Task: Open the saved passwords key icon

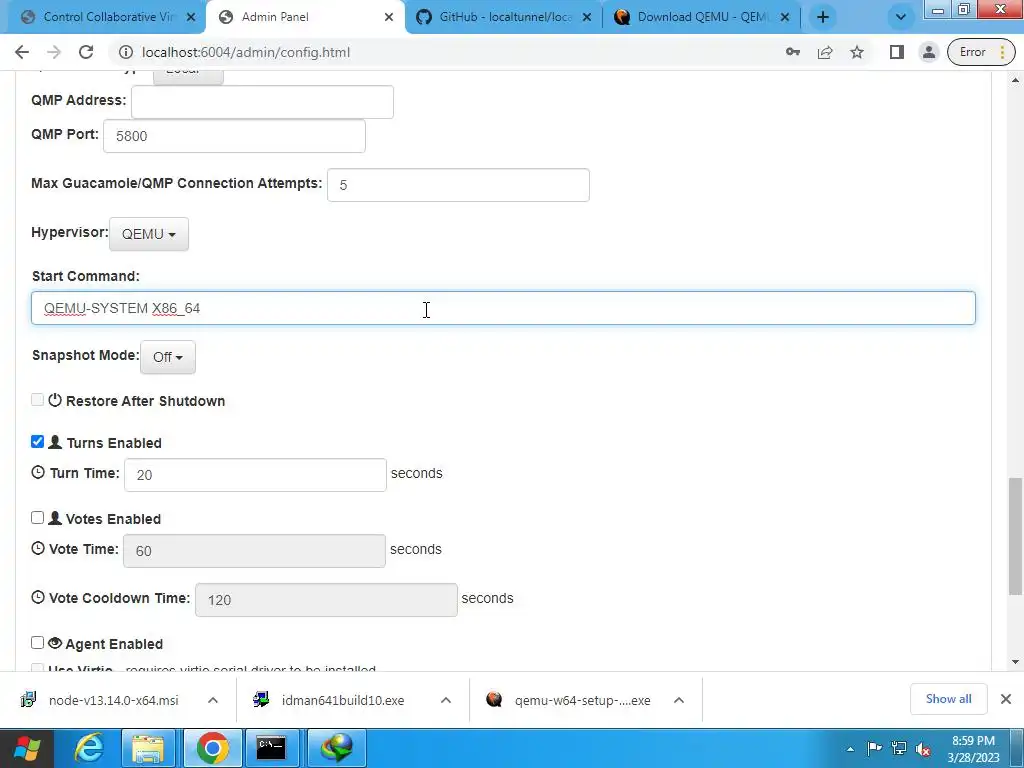Action: tap(793, 52)
